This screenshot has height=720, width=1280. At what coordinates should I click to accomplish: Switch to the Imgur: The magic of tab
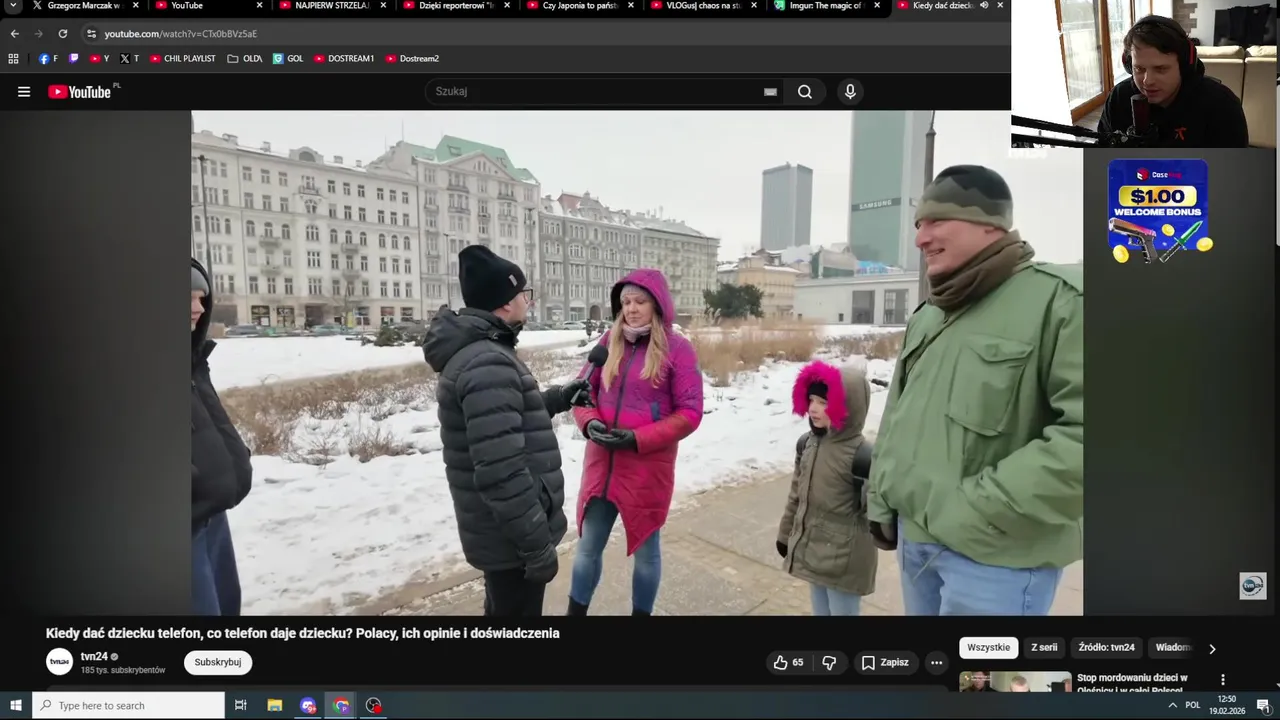coord(826,5)
